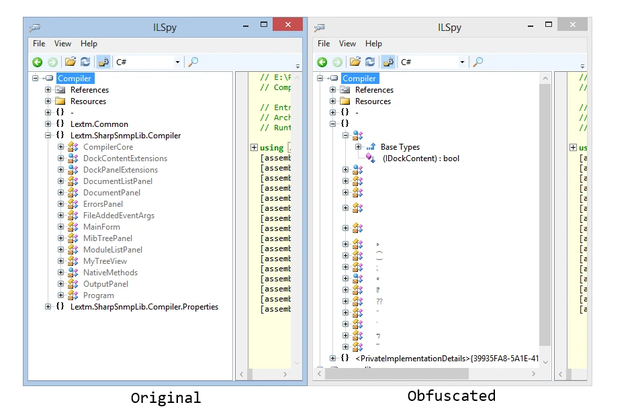Select ModuleListPanel class
Viewport: 640px width, 415px height.
(x=113, y=250)
